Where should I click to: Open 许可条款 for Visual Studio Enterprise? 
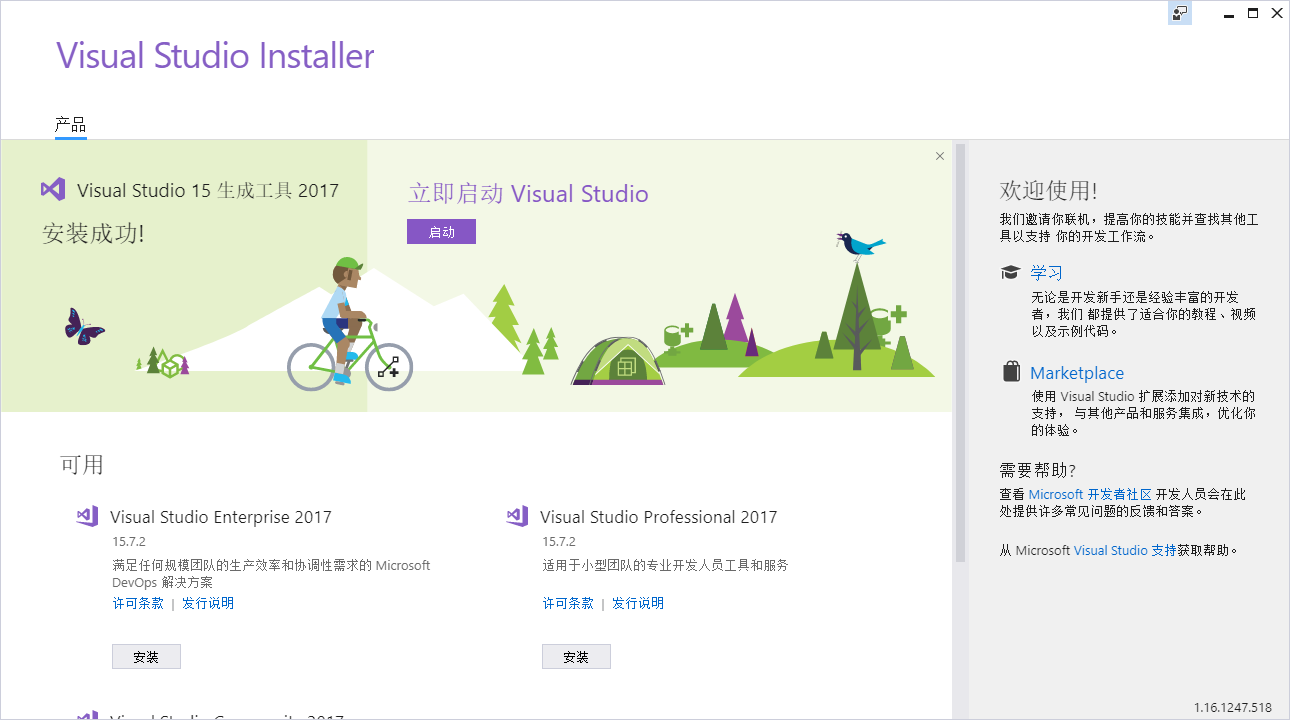pyautogui.click(x=138, y=603)
